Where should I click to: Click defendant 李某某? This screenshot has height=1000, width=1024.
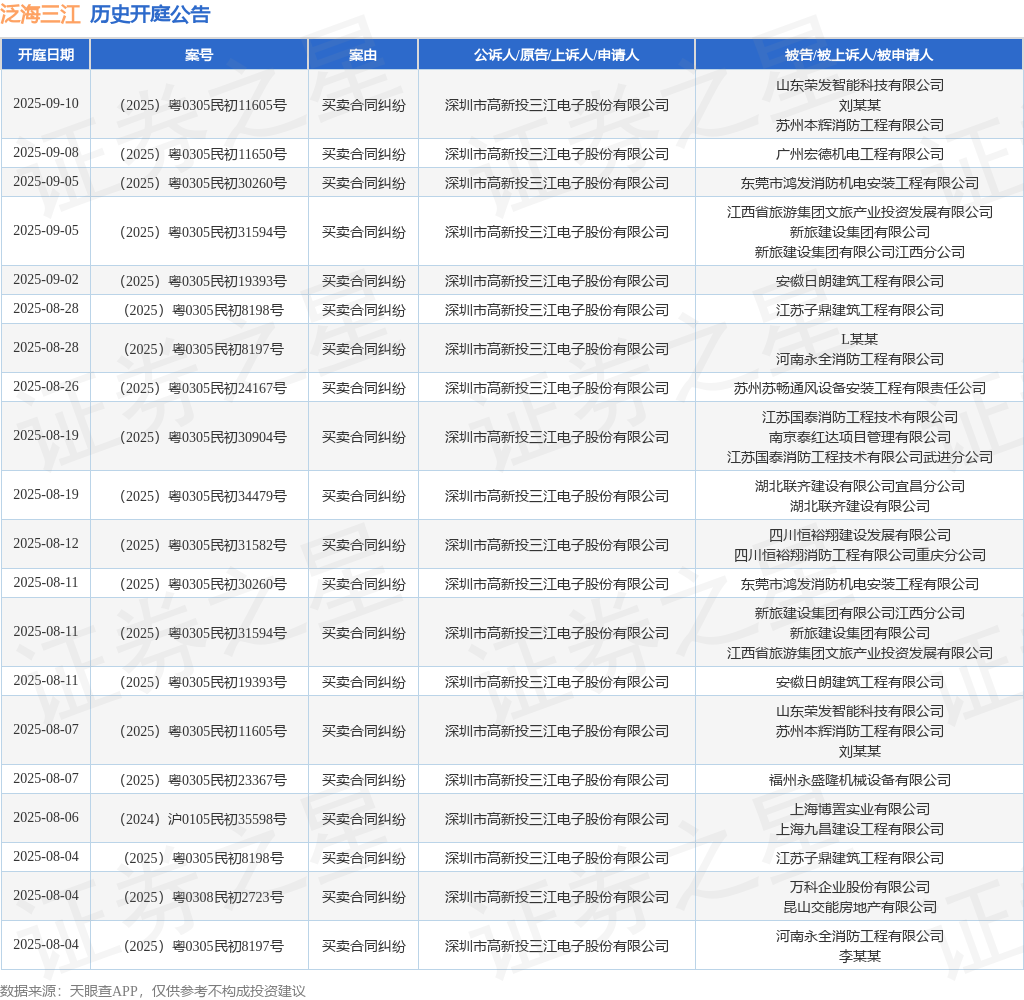859,956
